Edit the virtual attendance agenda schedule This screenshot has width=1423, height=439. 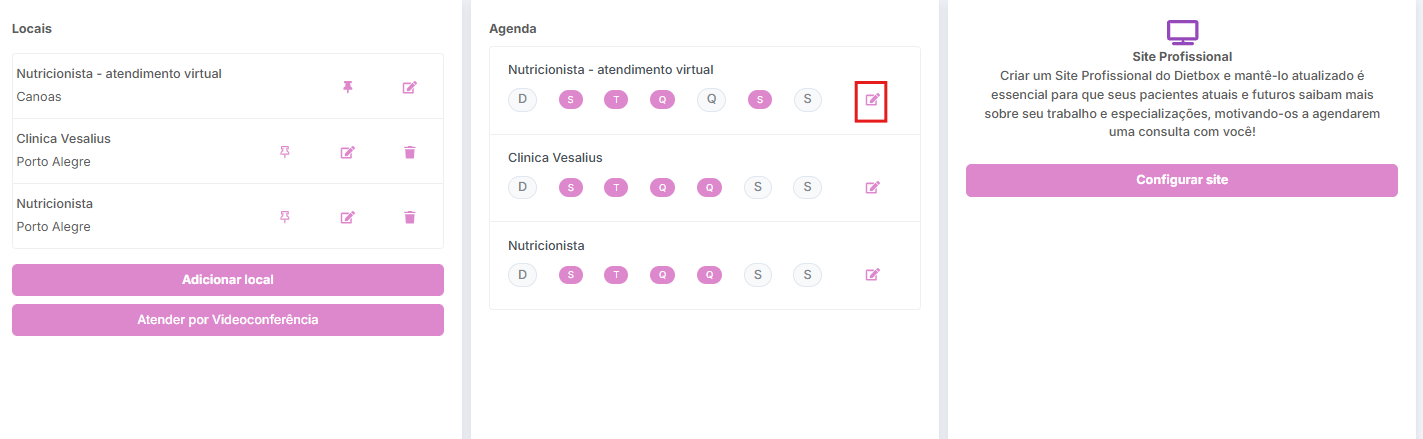coord(872,100)
